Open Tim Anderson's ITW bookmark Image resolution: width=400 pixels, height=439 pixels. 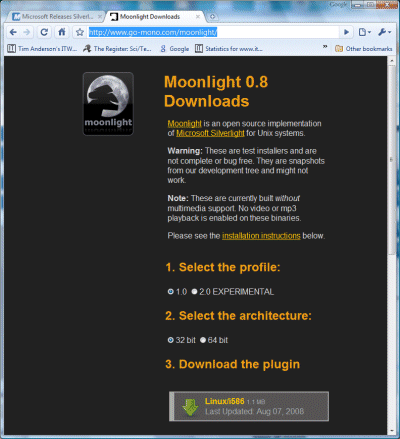[x=42, y=49]
